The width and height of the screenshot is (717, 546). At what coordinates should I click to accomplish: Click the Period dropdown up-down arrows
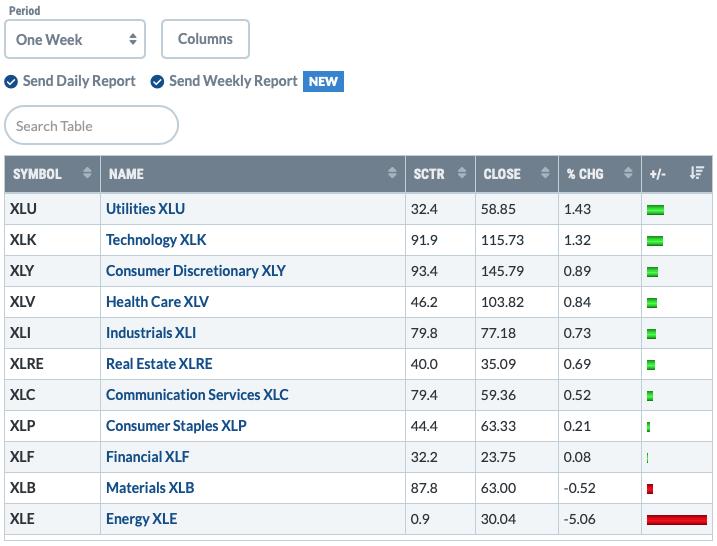[133, 39]
